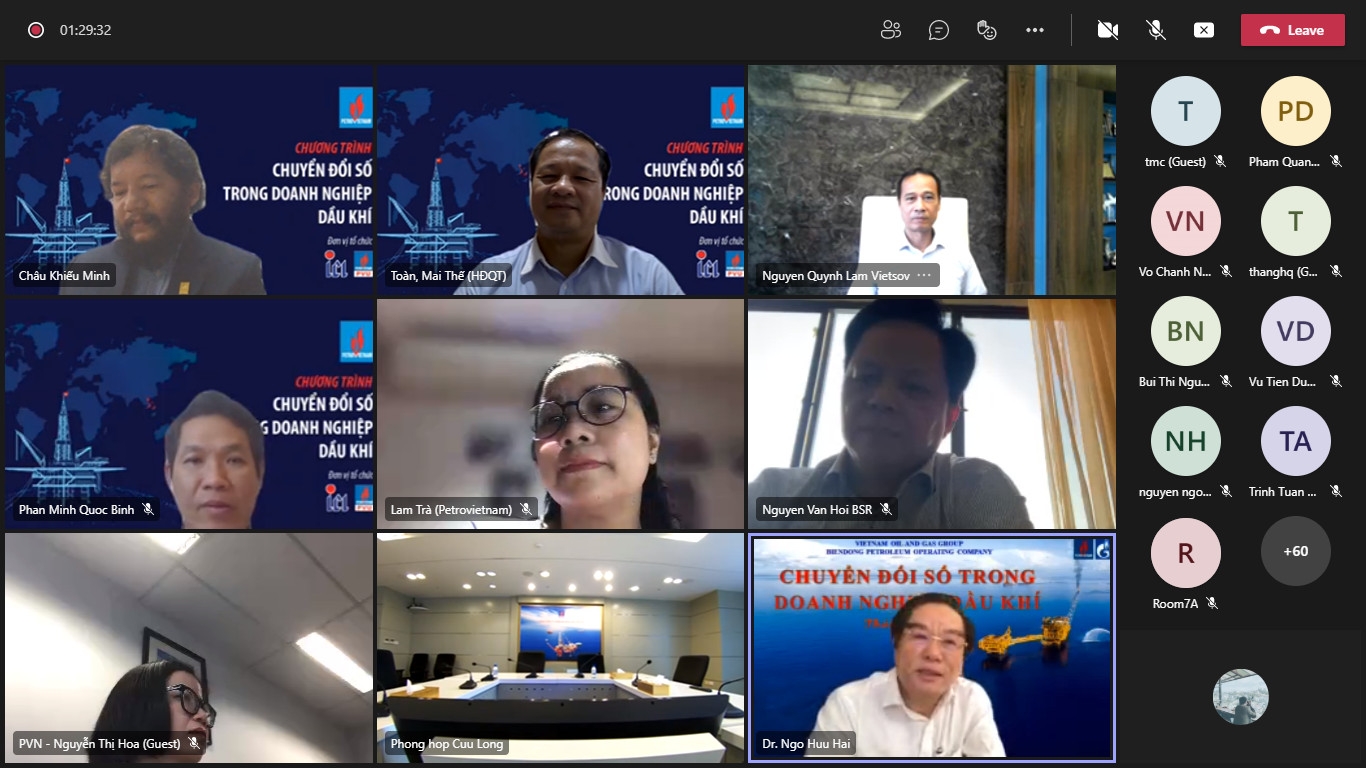Select Dr. Ngo Huu Hai video tile
Viewport: 1366px width, 768px height.
tap(931, 648)
